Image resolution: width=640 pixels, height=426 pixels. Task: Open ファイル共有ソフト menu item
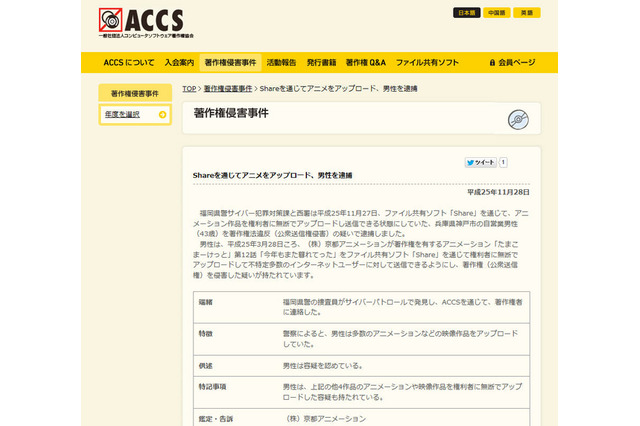click(427, 62)
